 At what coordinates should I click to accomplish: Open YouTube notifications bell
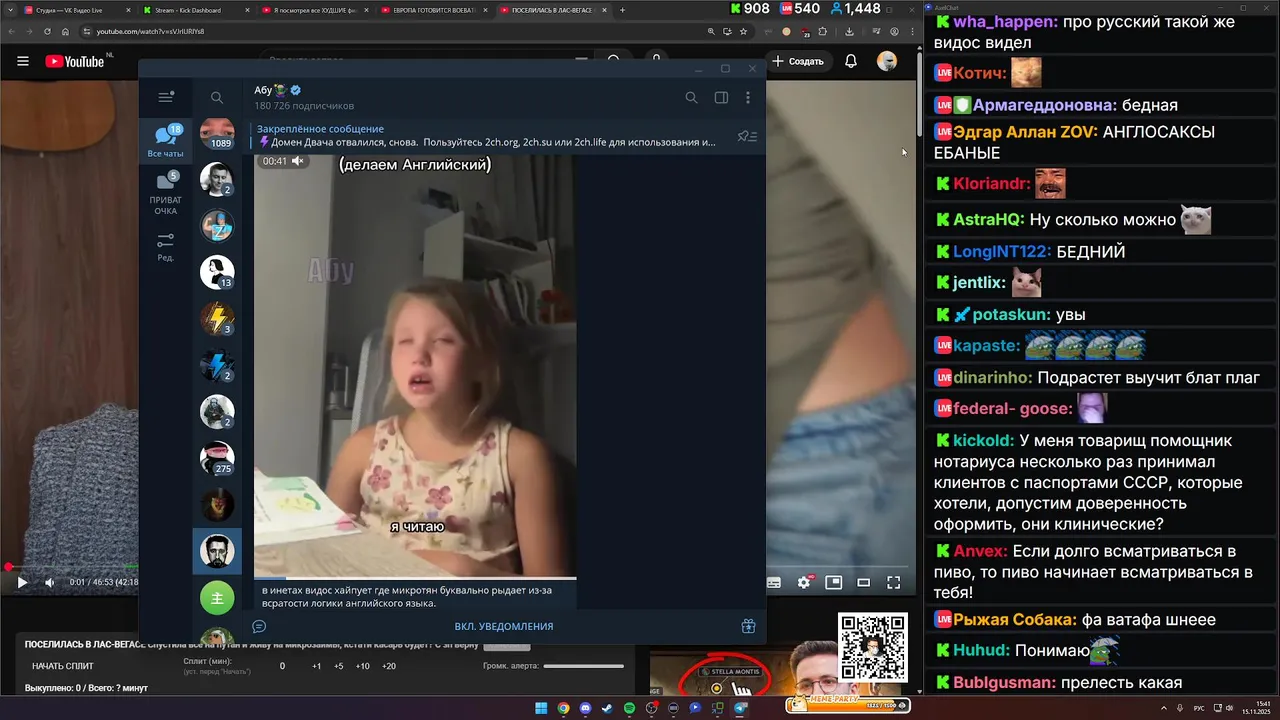click(851, 61)
